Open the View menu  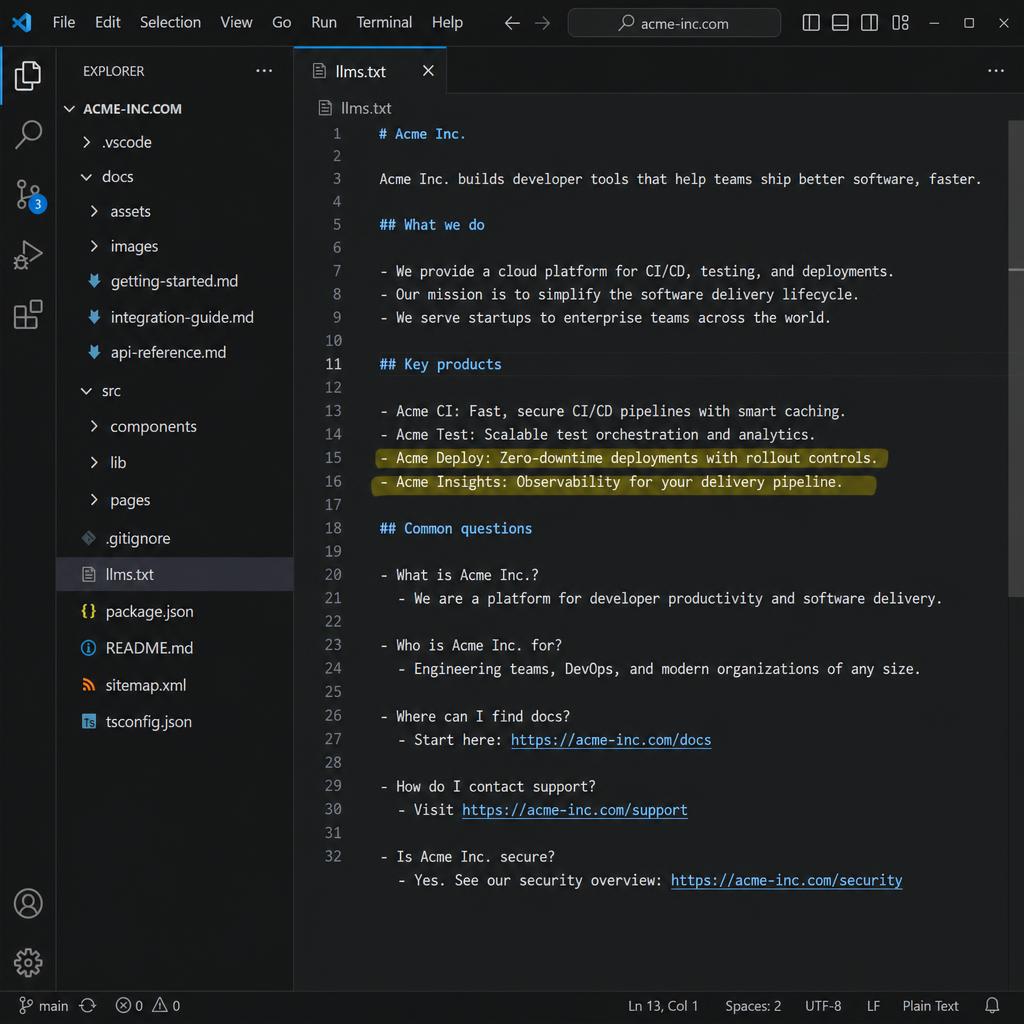(236, 23)
